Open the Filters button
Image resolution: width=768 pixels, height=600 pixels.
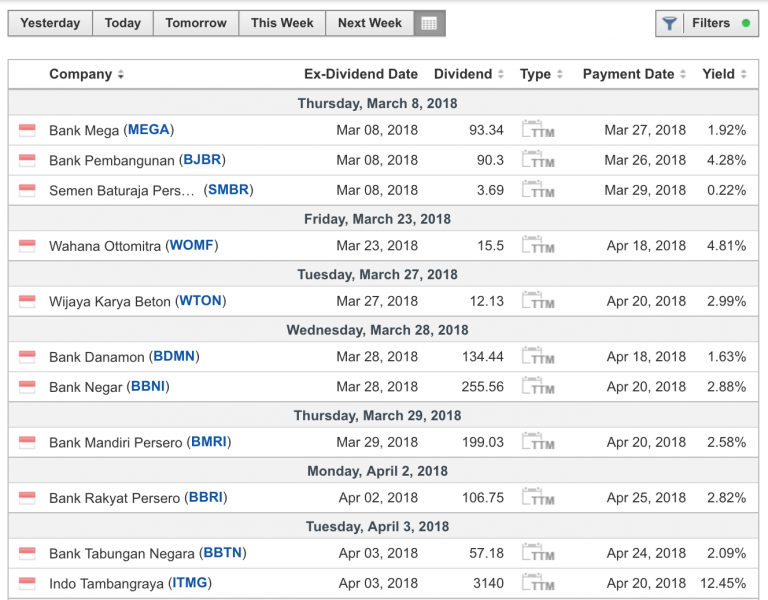click(x=707, y=23)
